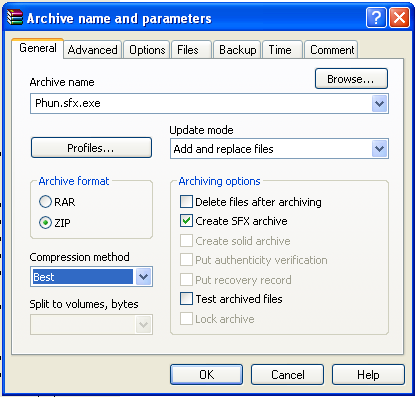Switch to the General tab
Image resolution: width=416 pixels, height=397 pixels.
[x=38, y=48]
